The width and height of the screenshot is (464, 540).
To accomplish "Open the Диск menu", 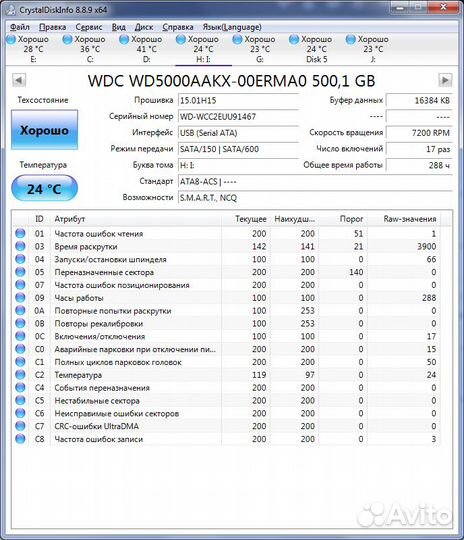I will coord(144,27).
